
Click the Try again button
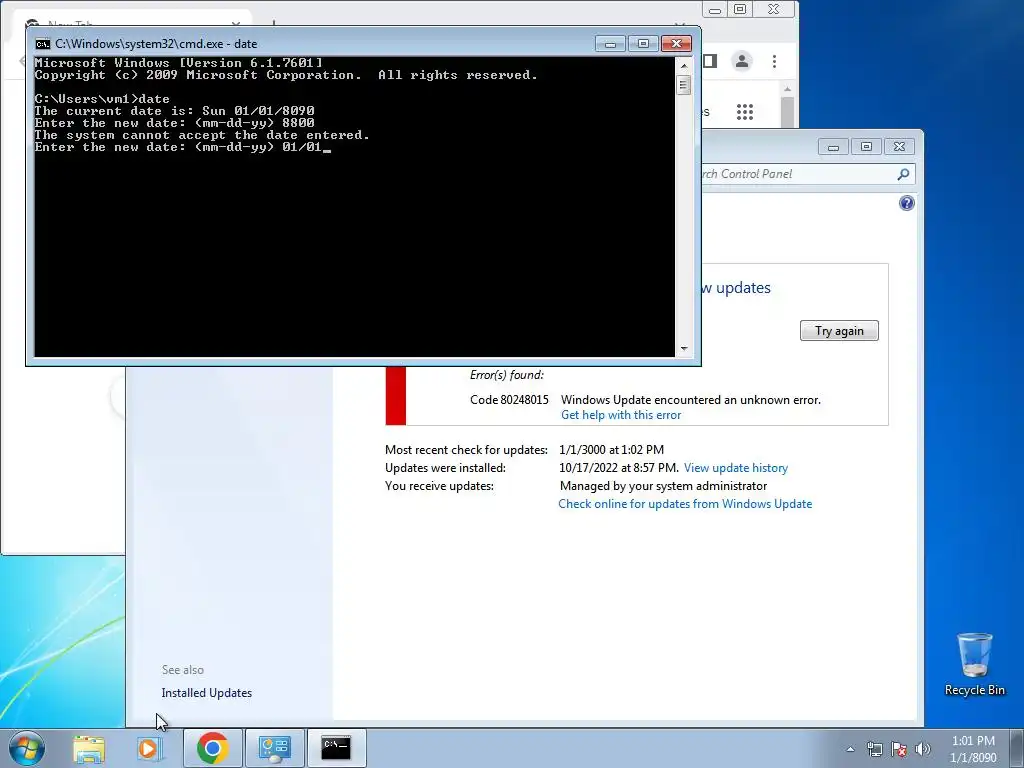coord(839,330)
